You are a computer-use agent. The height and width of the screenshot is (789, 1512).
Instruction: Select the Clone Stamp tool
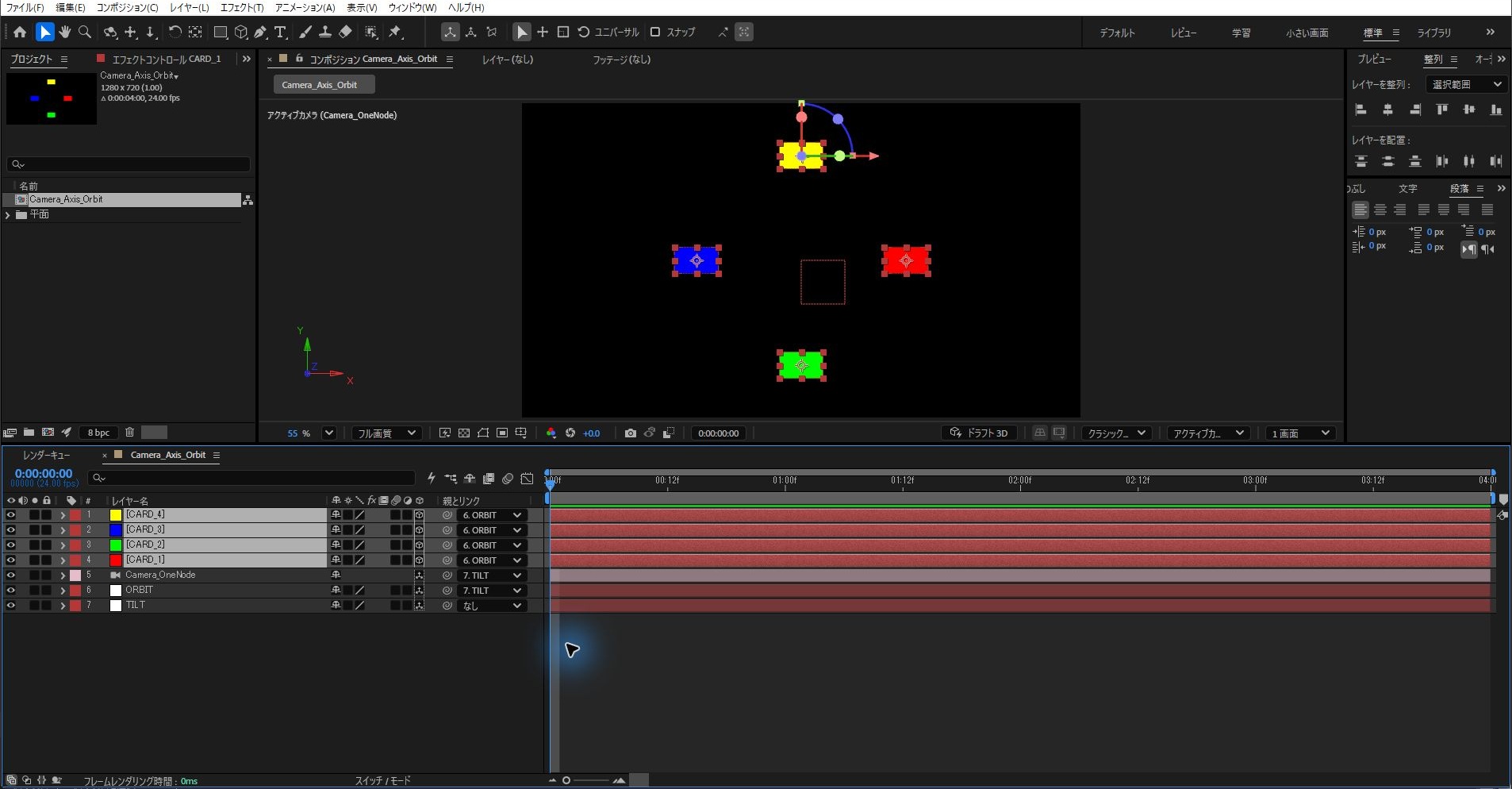coord(324,33)
